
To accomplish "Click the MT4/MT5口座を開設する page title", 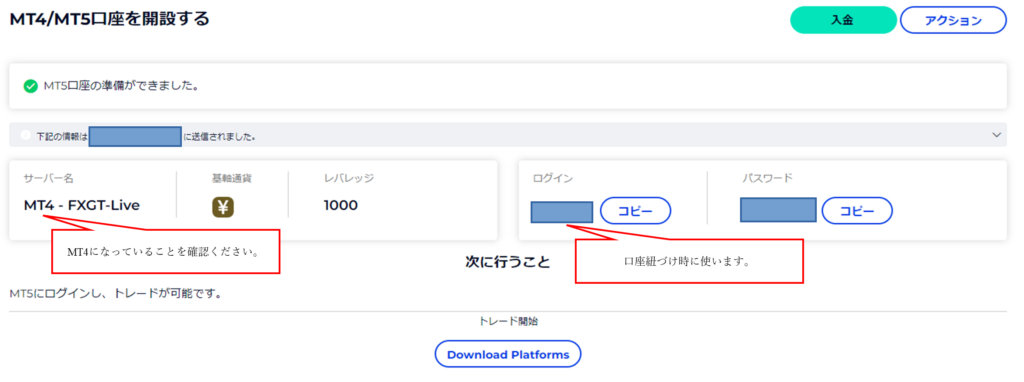I will tap(110, 19).
